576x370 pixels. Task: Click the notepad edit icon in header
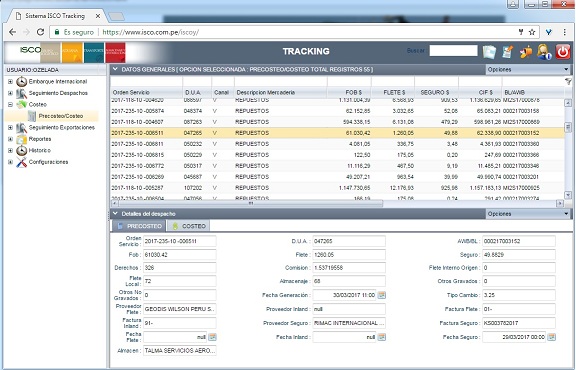tap(508, 51)
